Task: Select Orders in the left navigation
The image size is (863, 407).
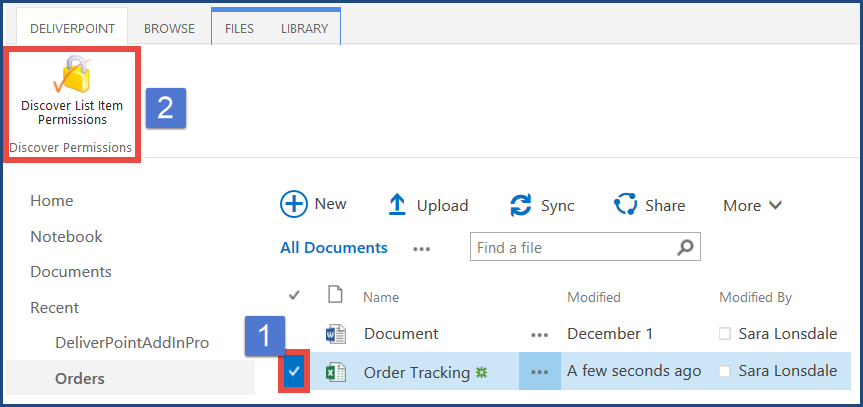Action: pyautogui.click(x=80, y=379)
